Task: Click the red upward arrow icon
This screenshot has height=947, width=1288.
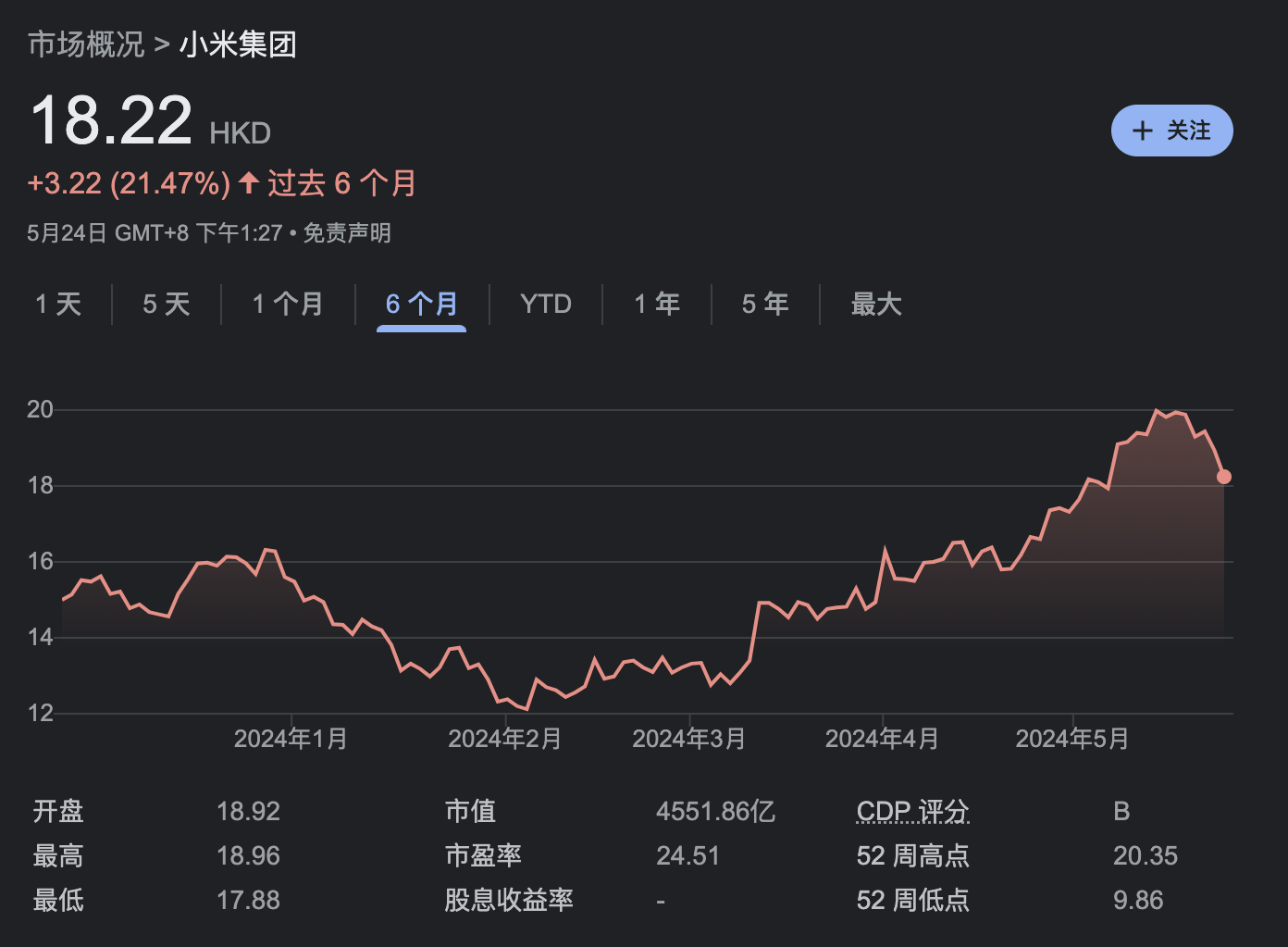Action: pyautogui.click(x=248, y=182)
